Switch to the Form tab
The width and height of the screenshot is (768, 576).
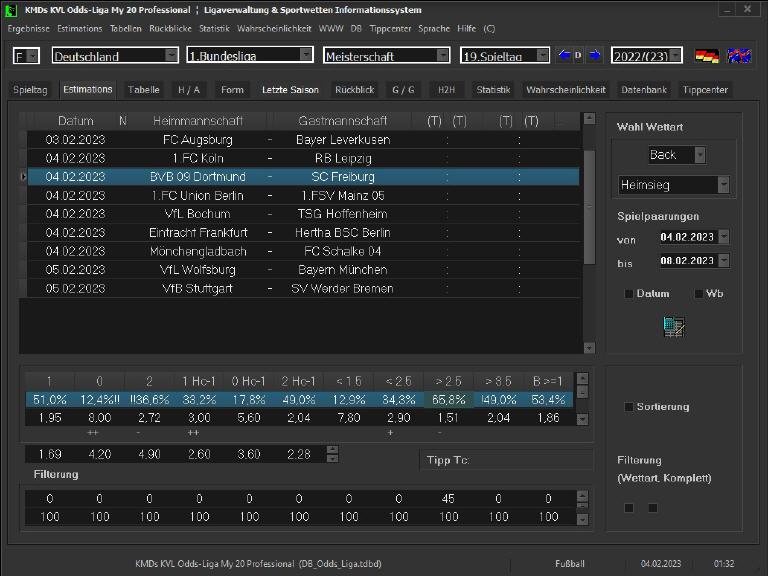point(232,90)
